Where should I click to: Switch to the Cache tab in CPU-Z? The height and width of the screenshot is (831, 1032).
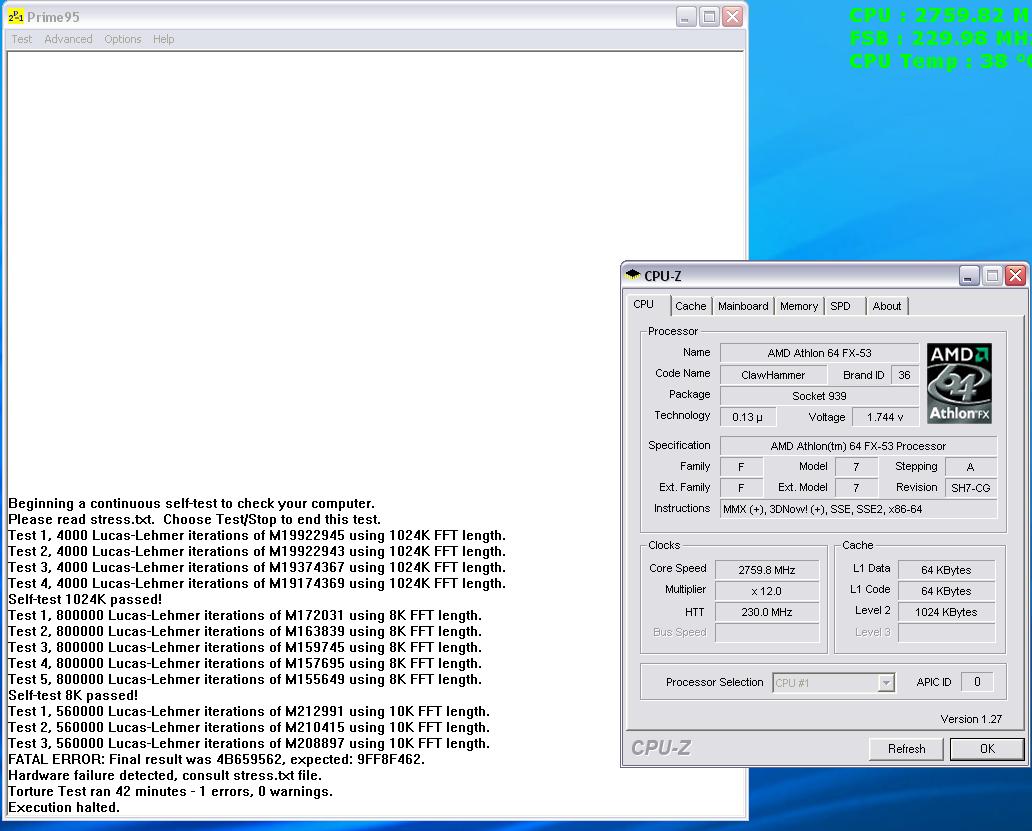[x=690, y=306]
